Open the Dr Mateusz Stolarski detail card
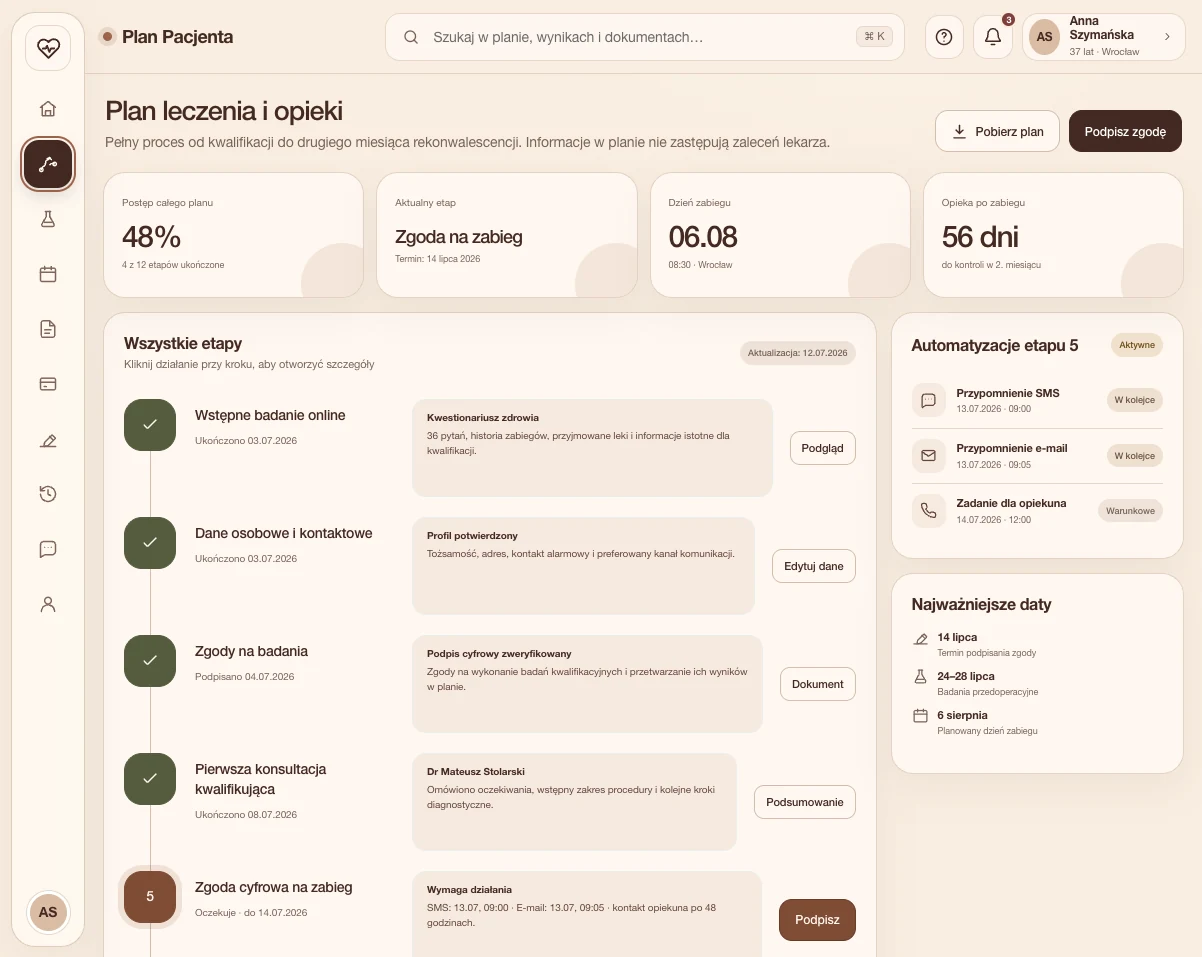The image size is (1202, 957). click(574, 802)
